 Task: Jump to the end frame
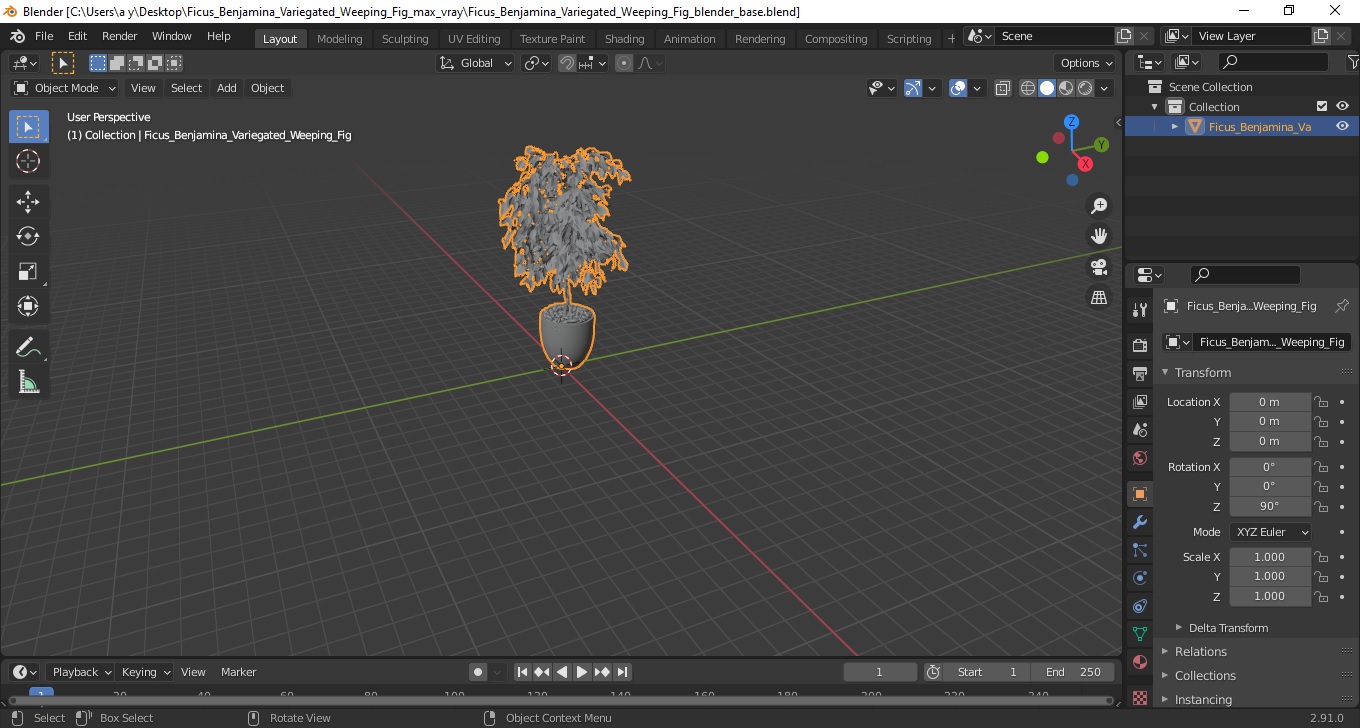coord(622,672)
